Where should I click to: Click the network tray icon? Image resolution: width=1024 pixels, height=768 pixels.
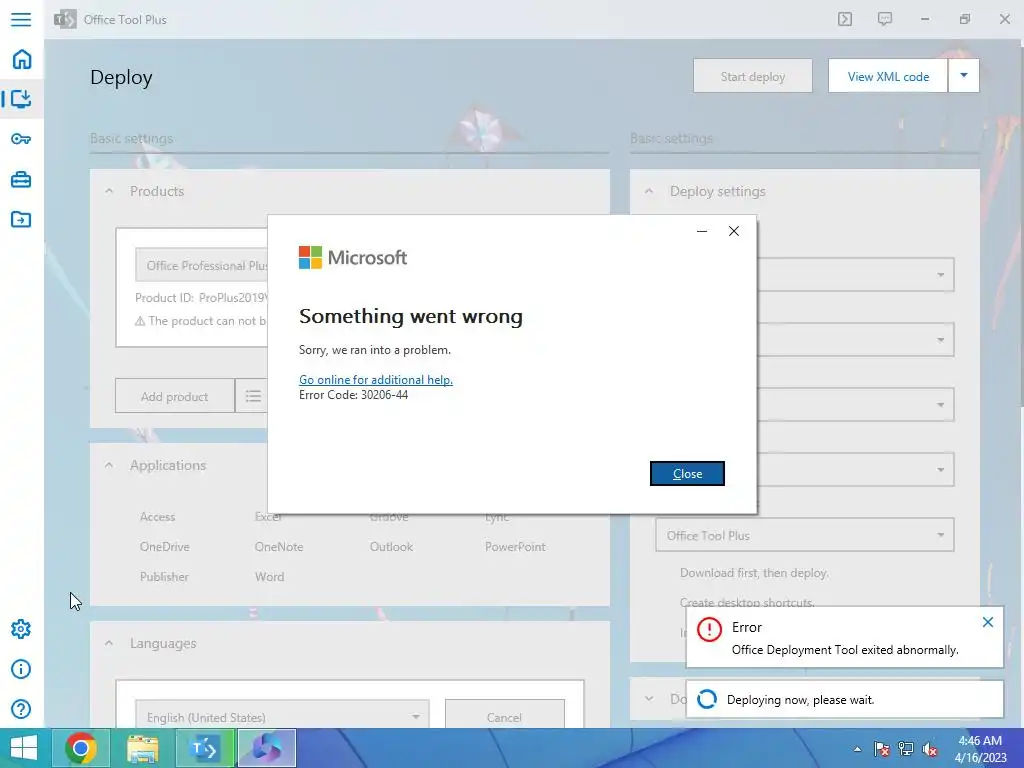(x=906, y=749)
